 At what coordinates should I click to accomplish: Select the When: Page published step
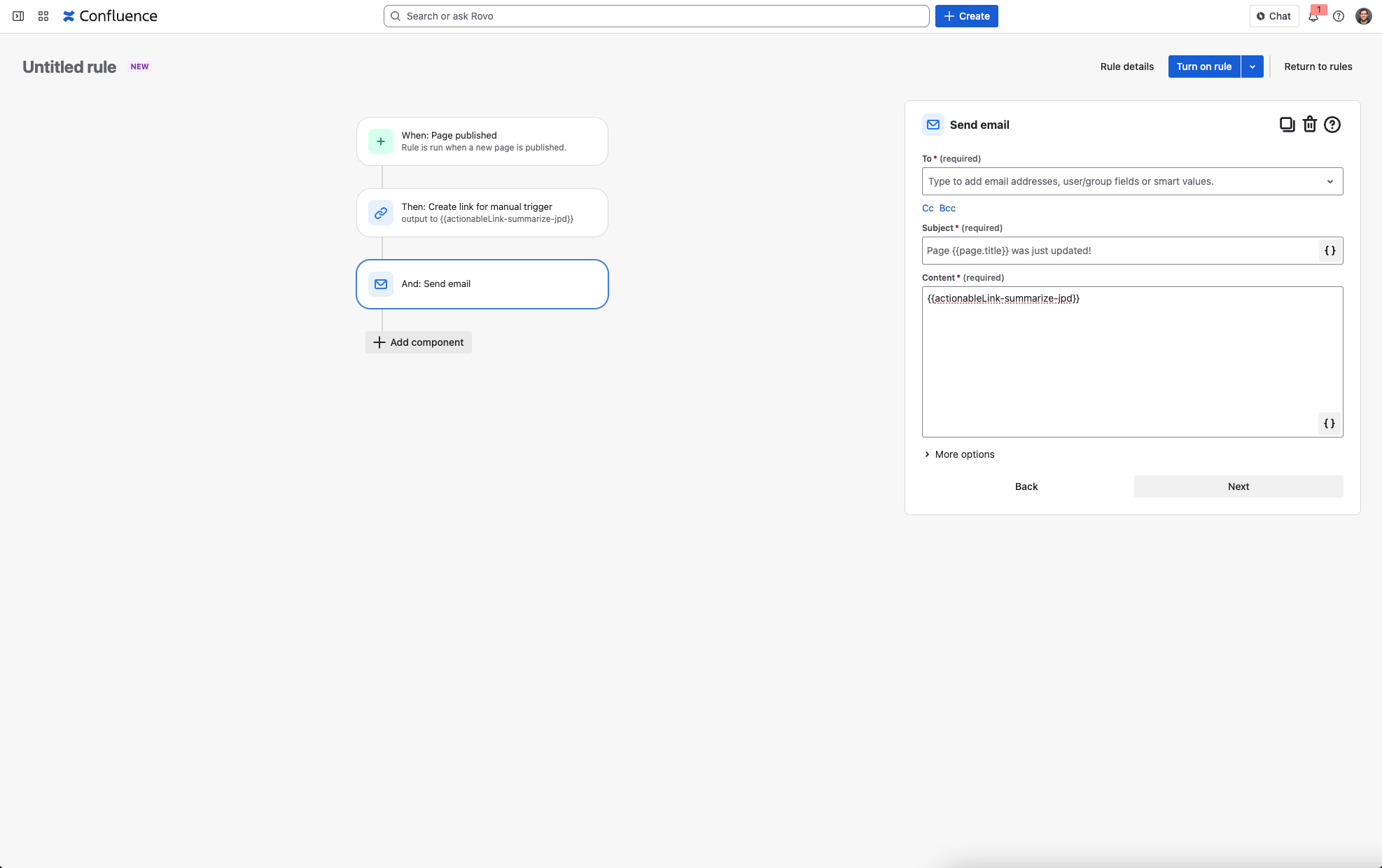[x=482, y=141]
